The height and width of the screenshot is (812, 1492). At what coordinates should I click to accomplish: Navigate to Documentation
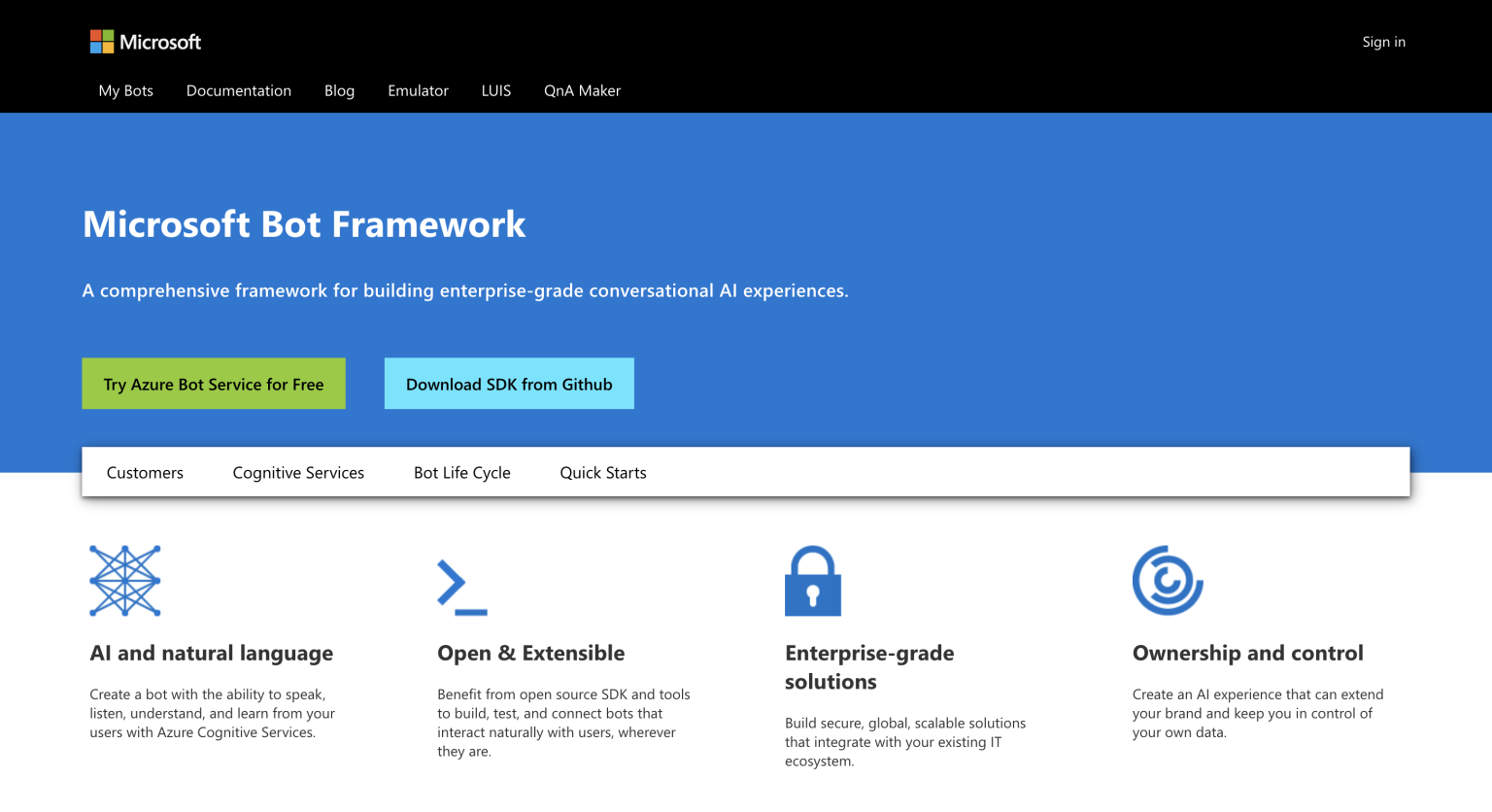point(239,90)
